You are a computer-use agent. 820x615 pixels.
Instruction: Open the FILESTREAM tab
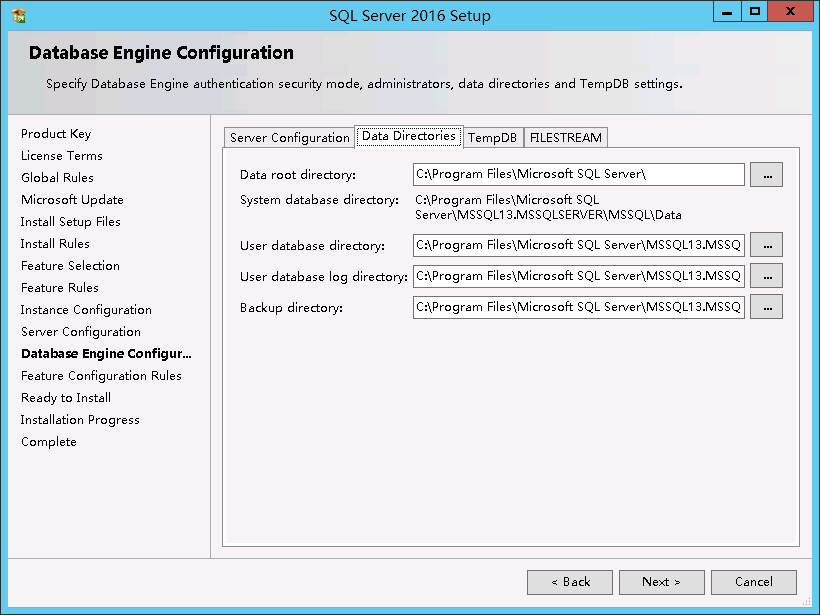click(566, 138)
